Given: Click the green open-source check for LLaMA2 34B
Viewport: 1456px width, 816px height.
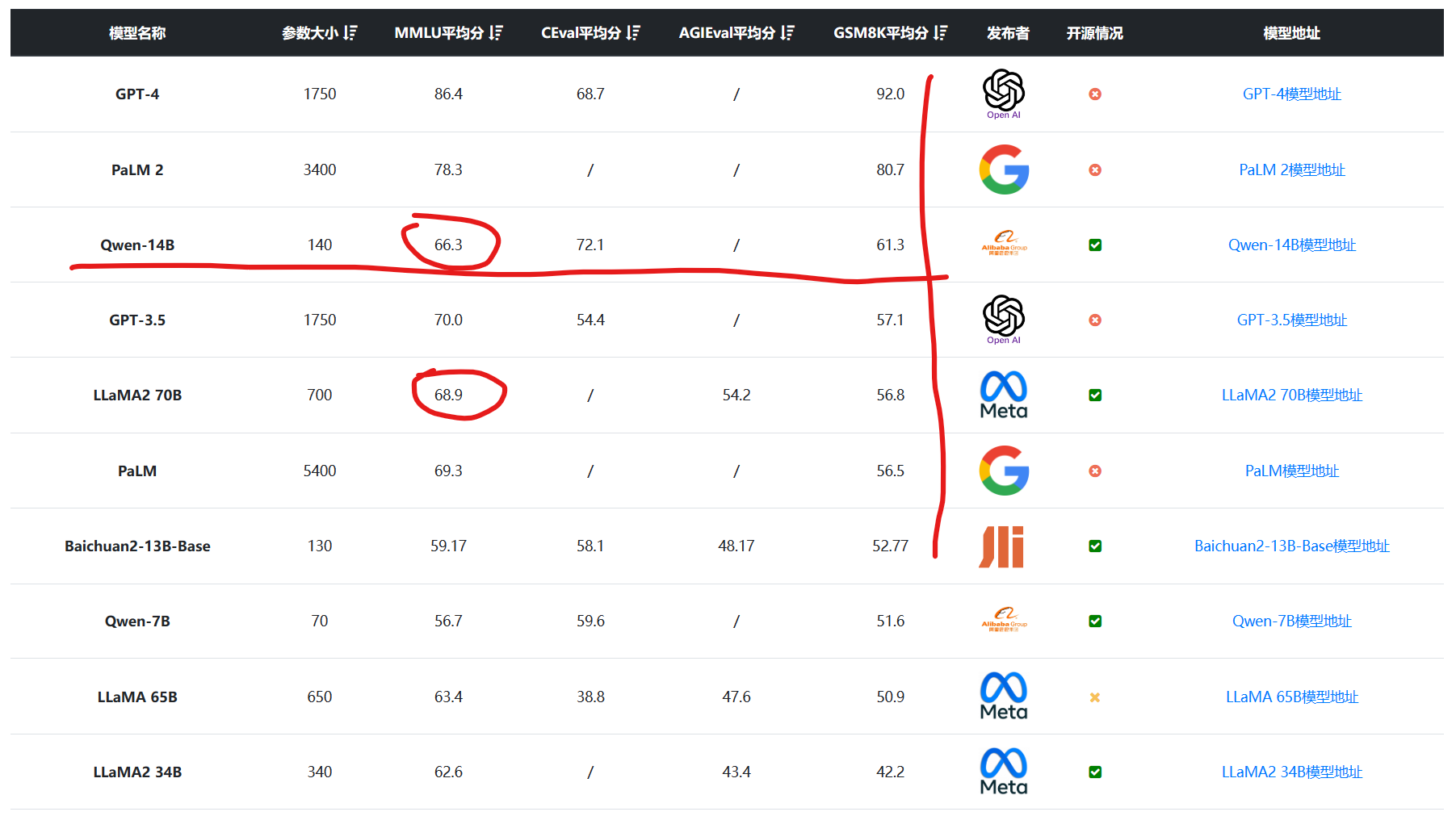Looking at the screenshot, I should coord(1095,772).
